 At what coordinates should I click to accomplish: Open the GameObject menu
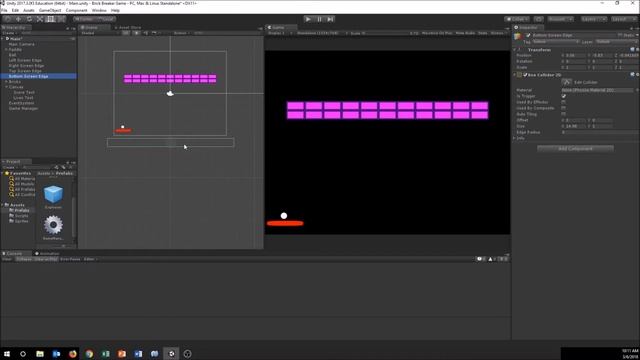pyautogui.click(x=50, y=10)
